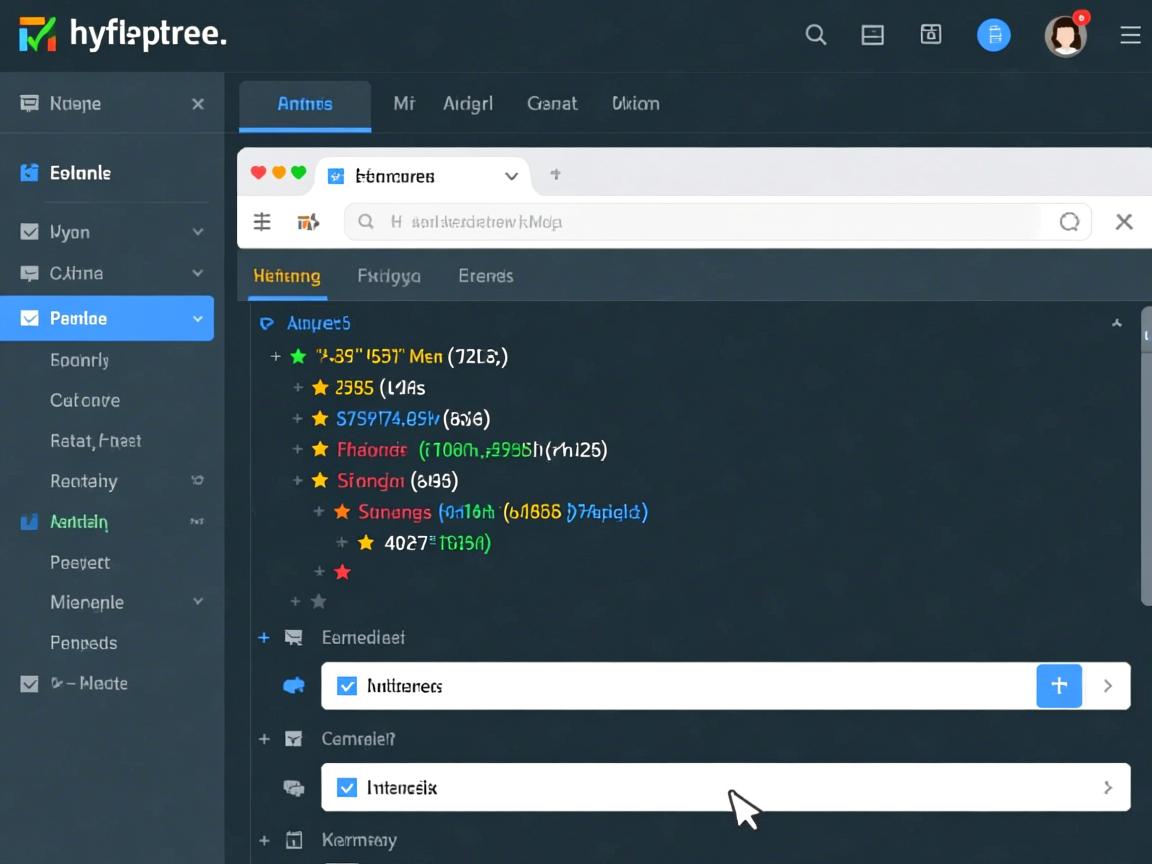Switch to the Antnes tab
Viewport: 1152px width, 864px height.
coord(305,104)
